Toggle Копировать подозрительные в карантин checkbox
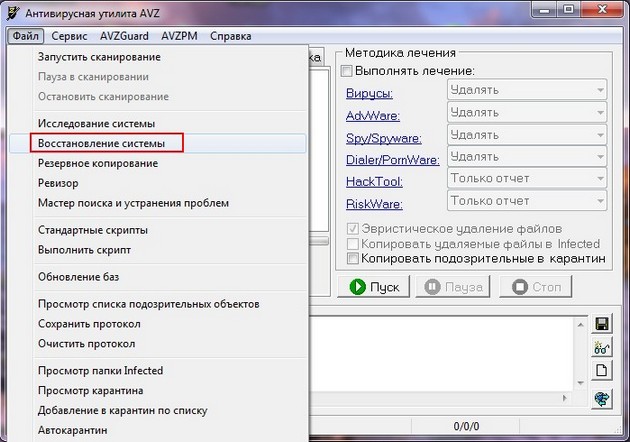Screen dimensions: 630x442 [x=352, y=258]
